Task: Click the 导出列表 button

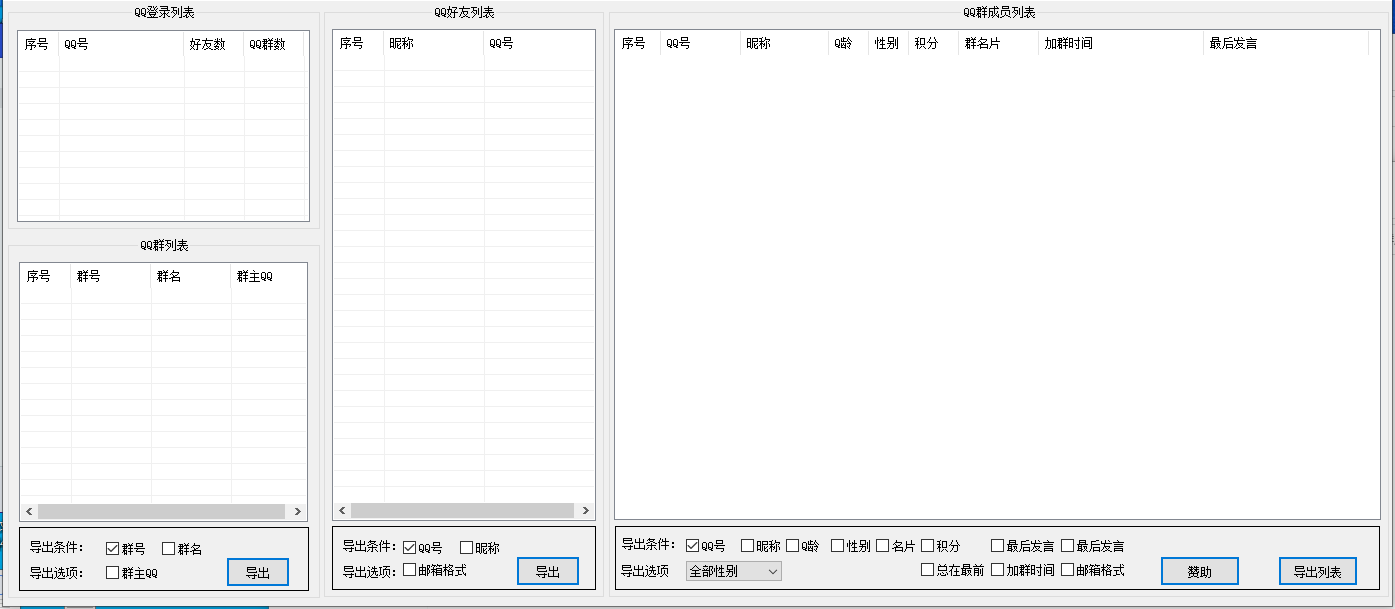Action: [x=1318, y=571]
